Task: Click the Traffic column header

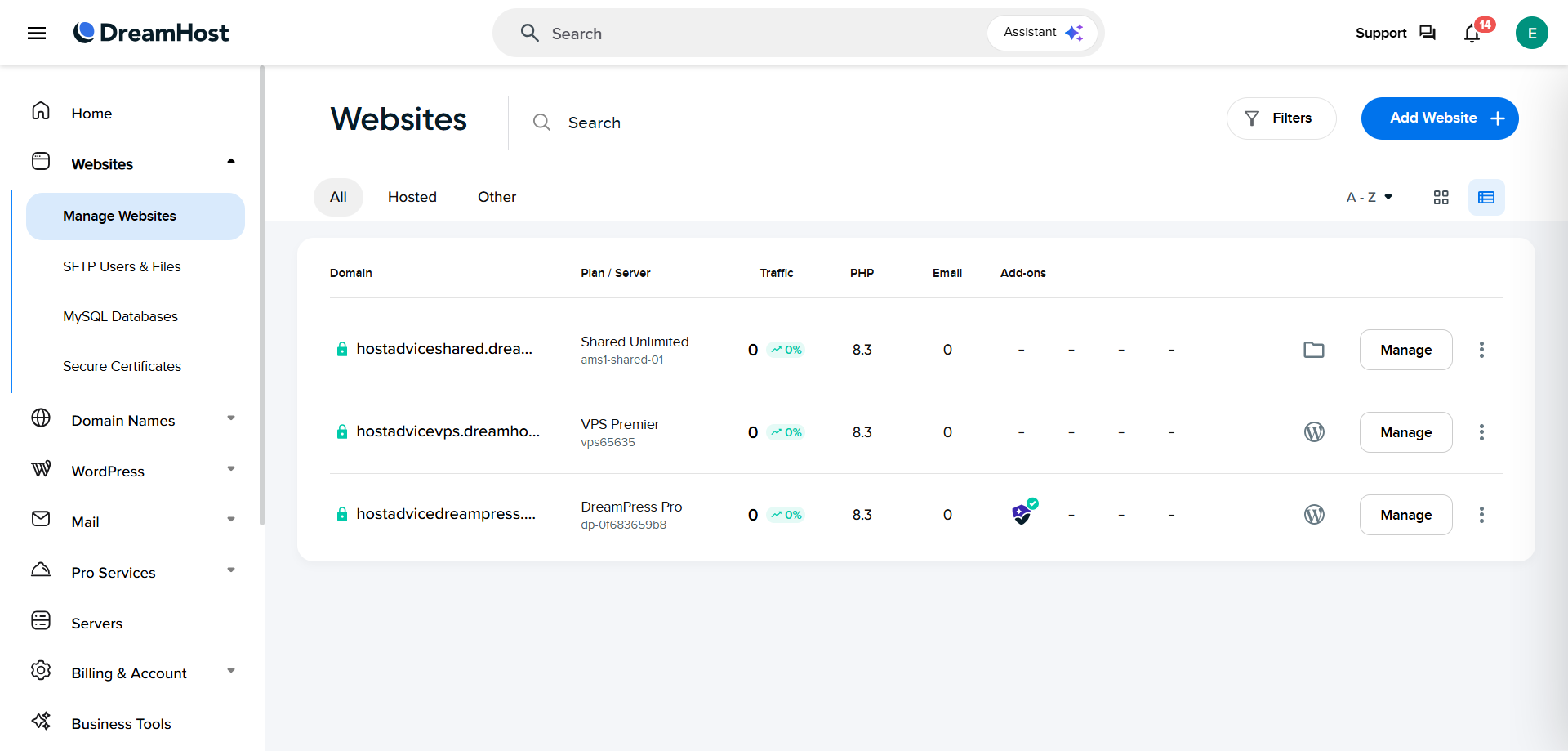Action: coord(777,273)
